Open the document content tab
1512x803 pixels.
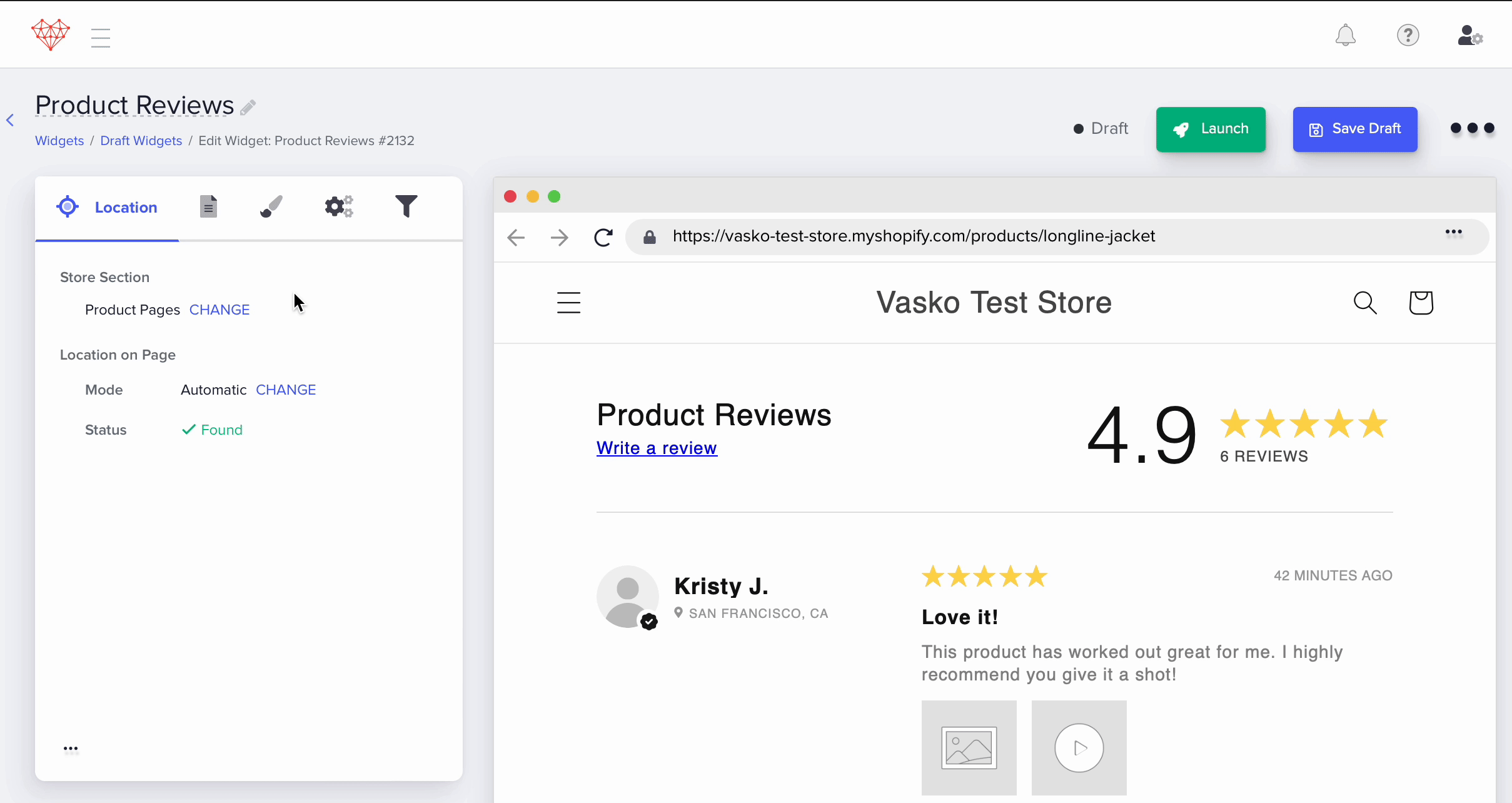(208, 206)
